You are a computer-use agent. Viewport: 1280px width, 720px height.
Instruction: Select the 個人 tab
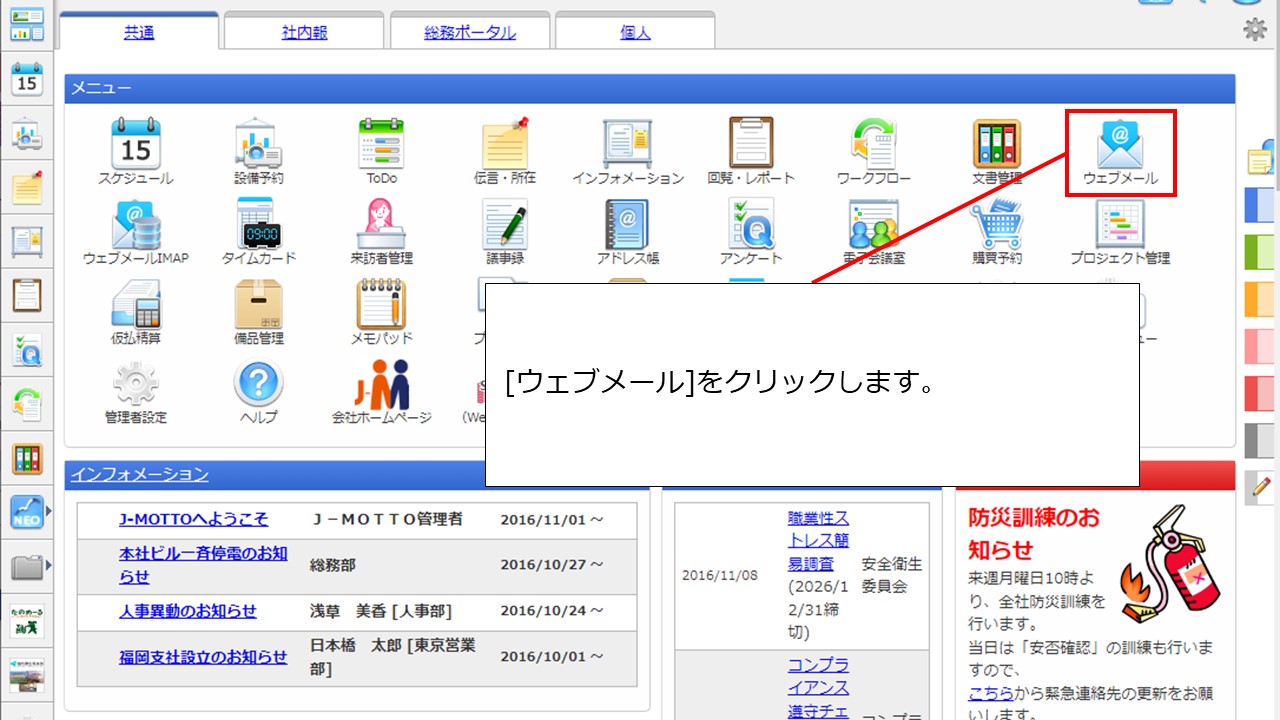tap(635, 32)
